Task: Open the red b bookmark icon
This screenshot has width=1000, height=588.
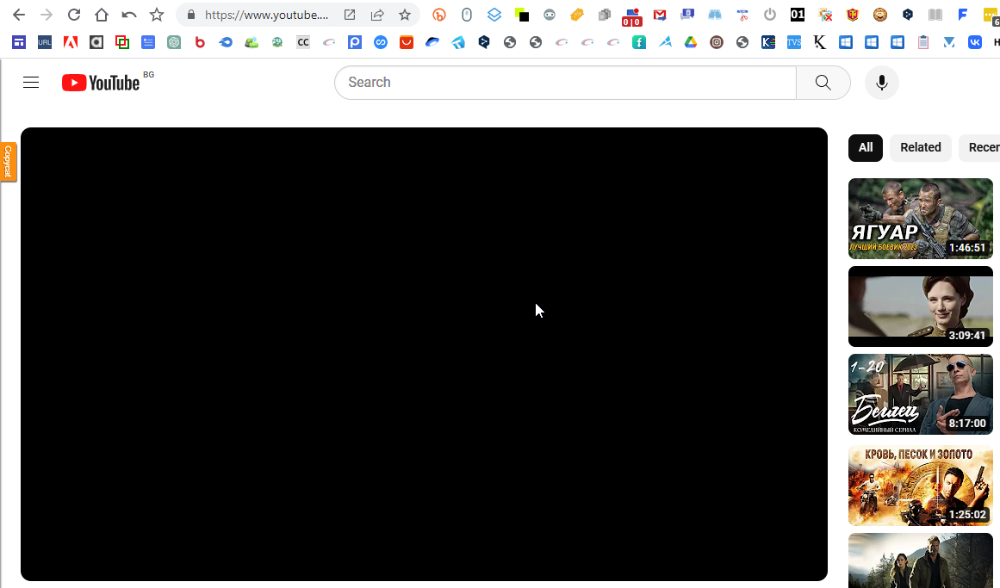Action: click(200, 42)
